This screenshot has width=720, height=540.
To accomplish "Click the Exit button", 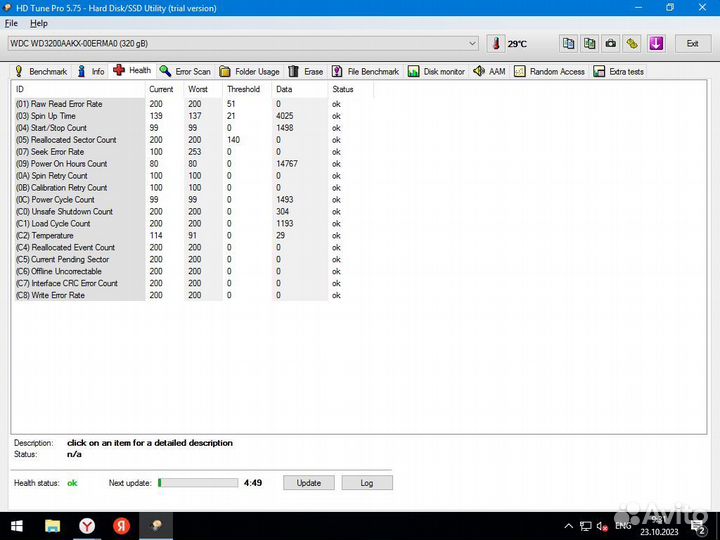I will pos(692,44).
